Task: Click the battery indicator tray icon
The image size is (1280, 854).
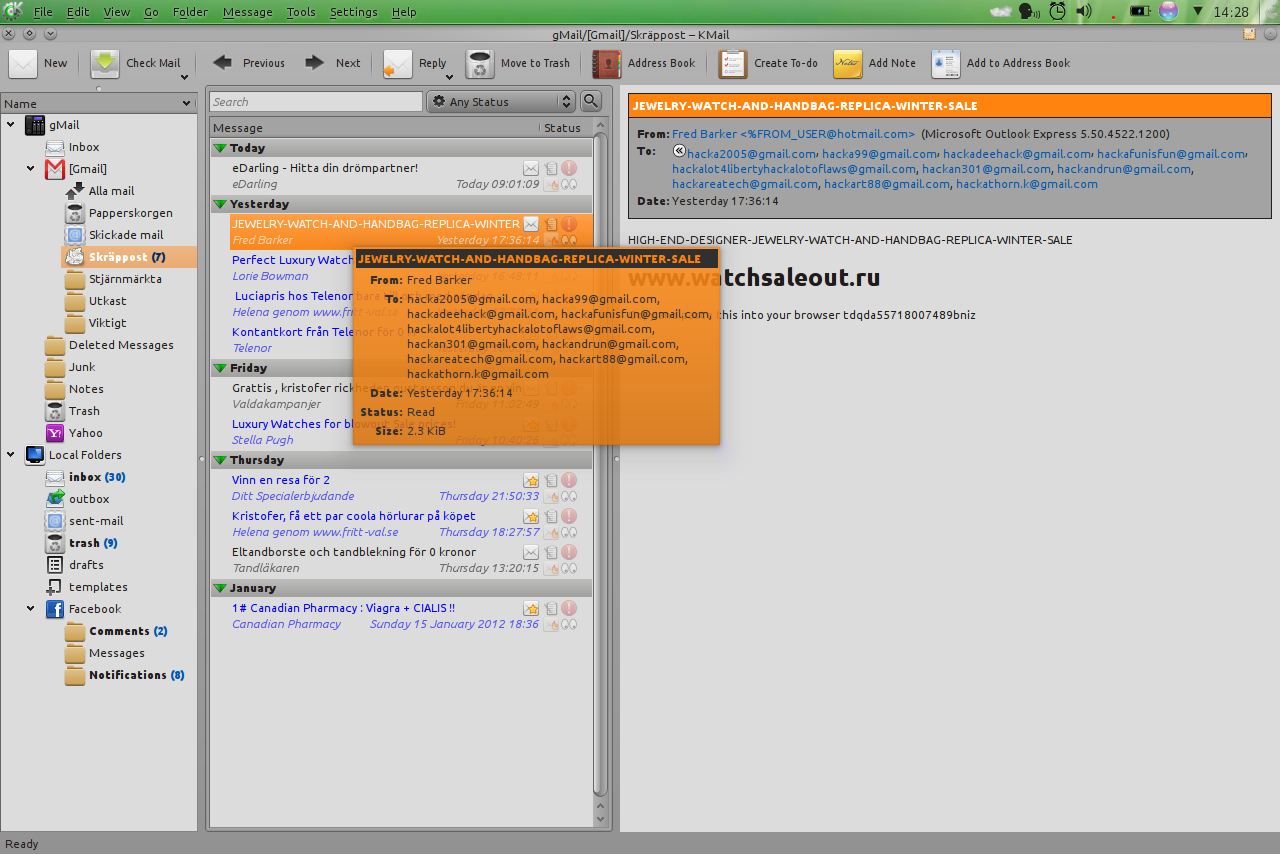Action: tap(1140, 12)
